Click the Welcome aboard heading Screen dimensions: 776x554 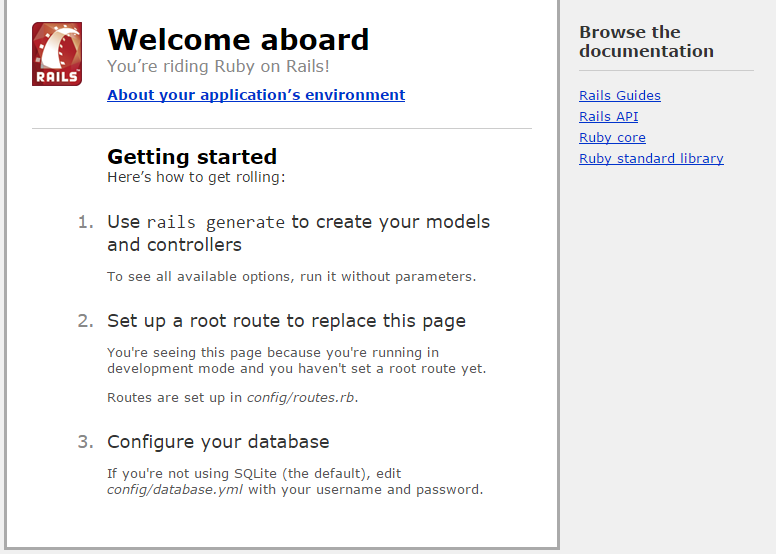click(238, 40)
